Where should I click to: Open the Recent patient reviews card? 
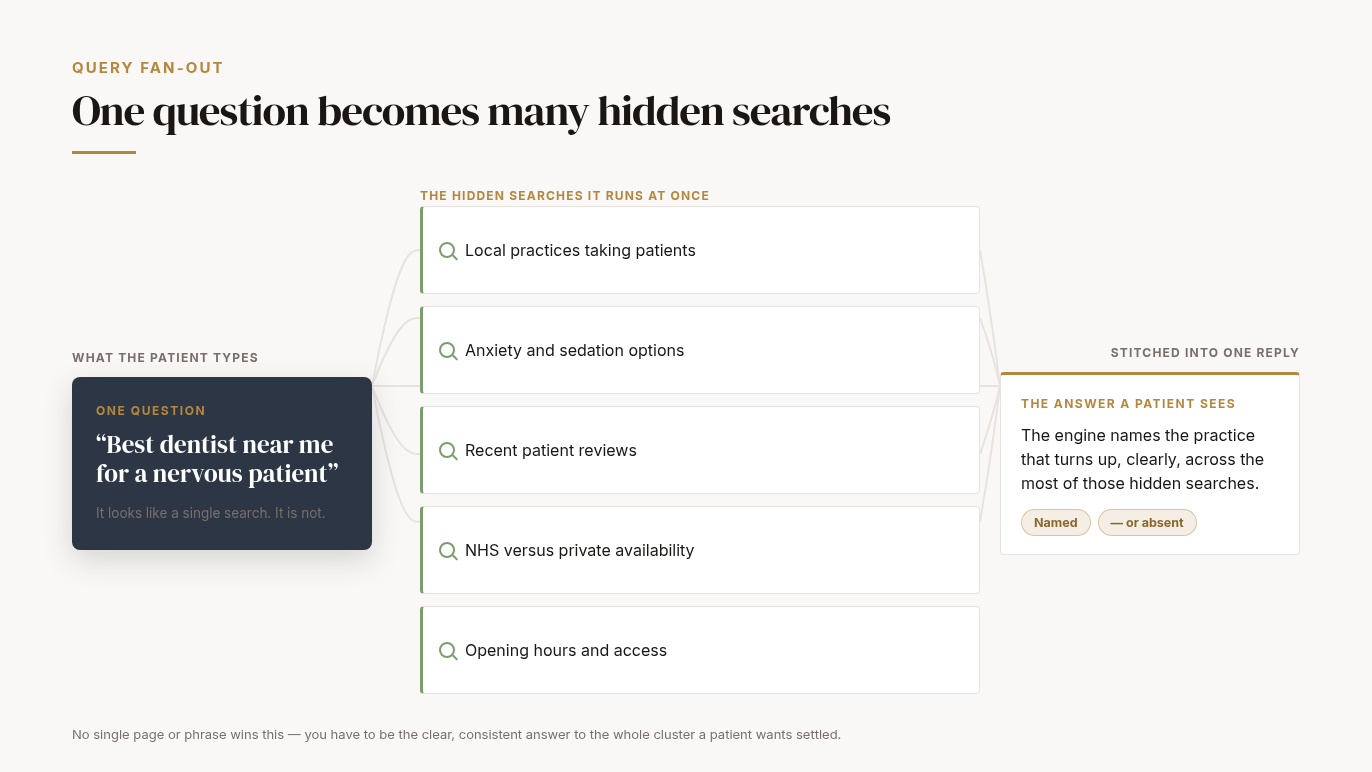[x=700, y=450]
